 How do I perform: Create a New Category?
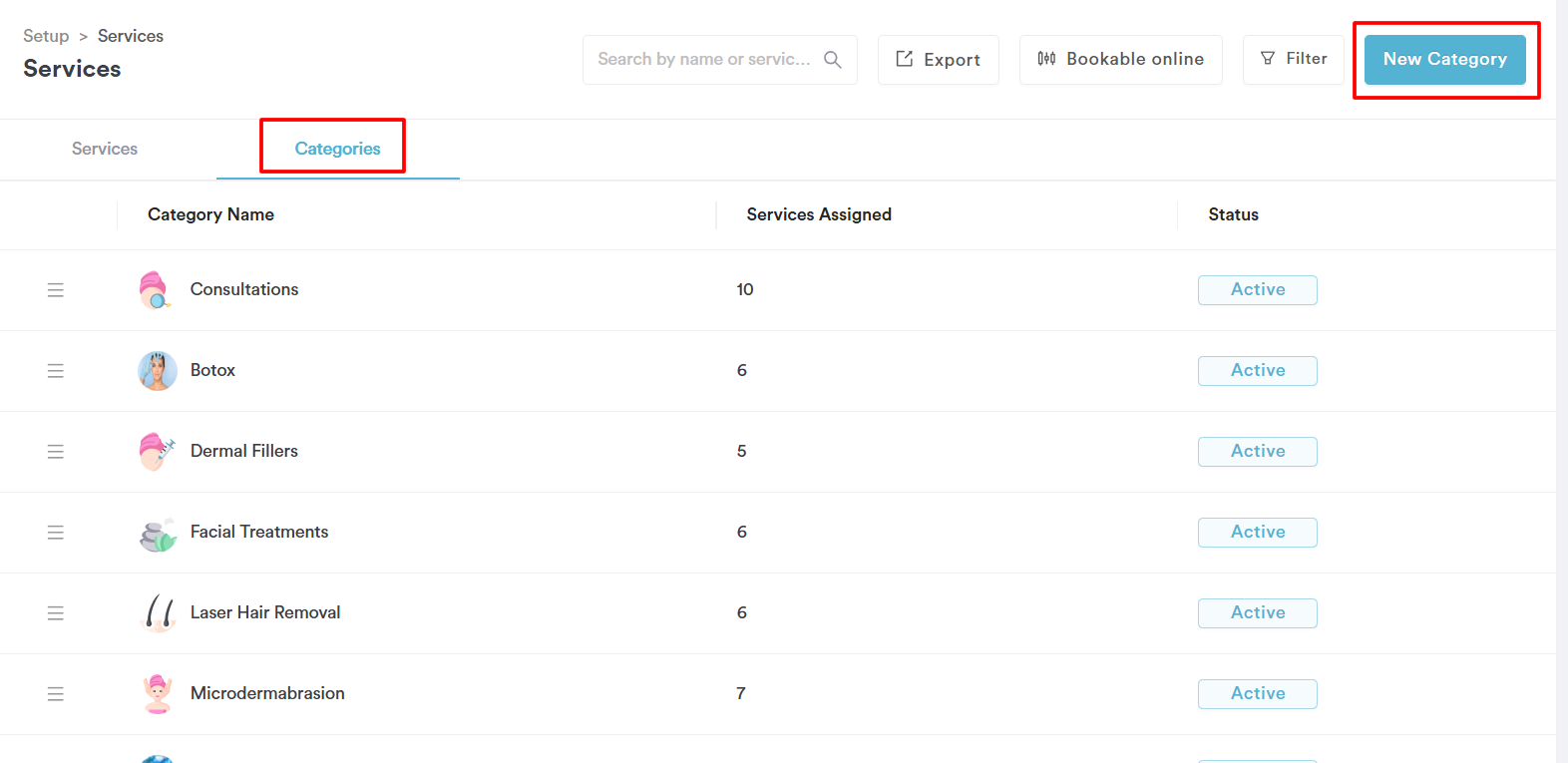coord(1444,60)
